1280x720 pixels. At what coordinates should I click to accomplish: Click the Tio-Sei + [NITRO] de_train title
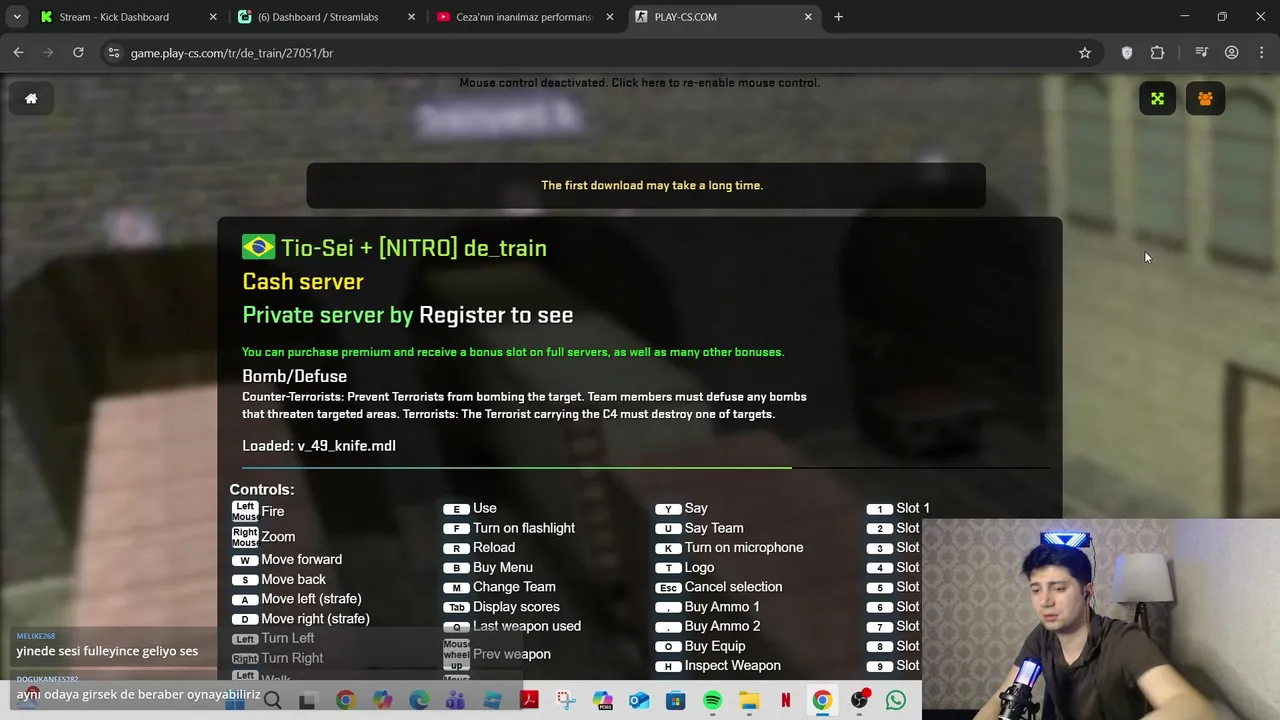click(414, 248)
